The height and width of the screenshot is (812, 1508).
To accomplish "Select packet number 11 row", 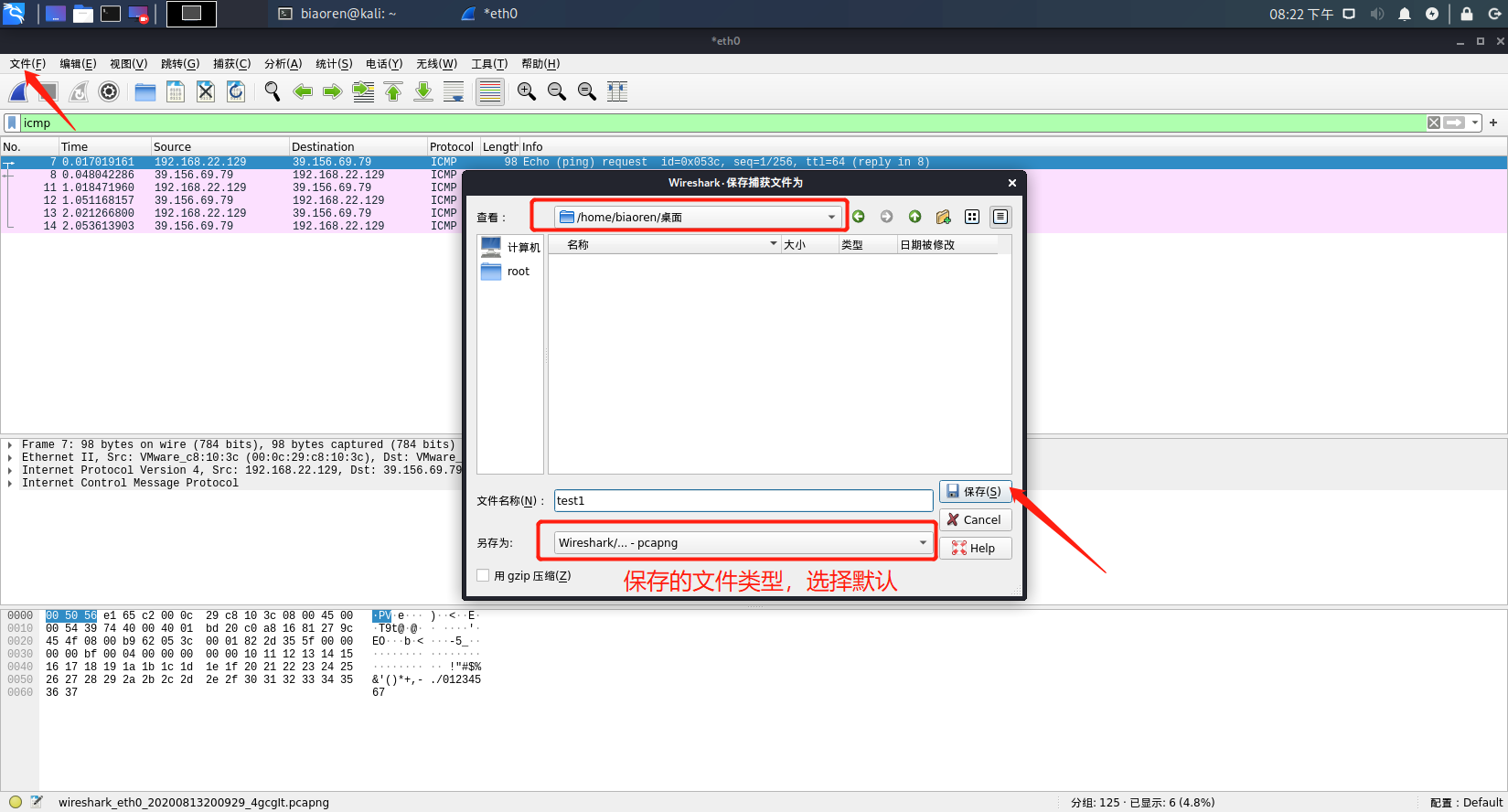I will [x=230, y=187].
